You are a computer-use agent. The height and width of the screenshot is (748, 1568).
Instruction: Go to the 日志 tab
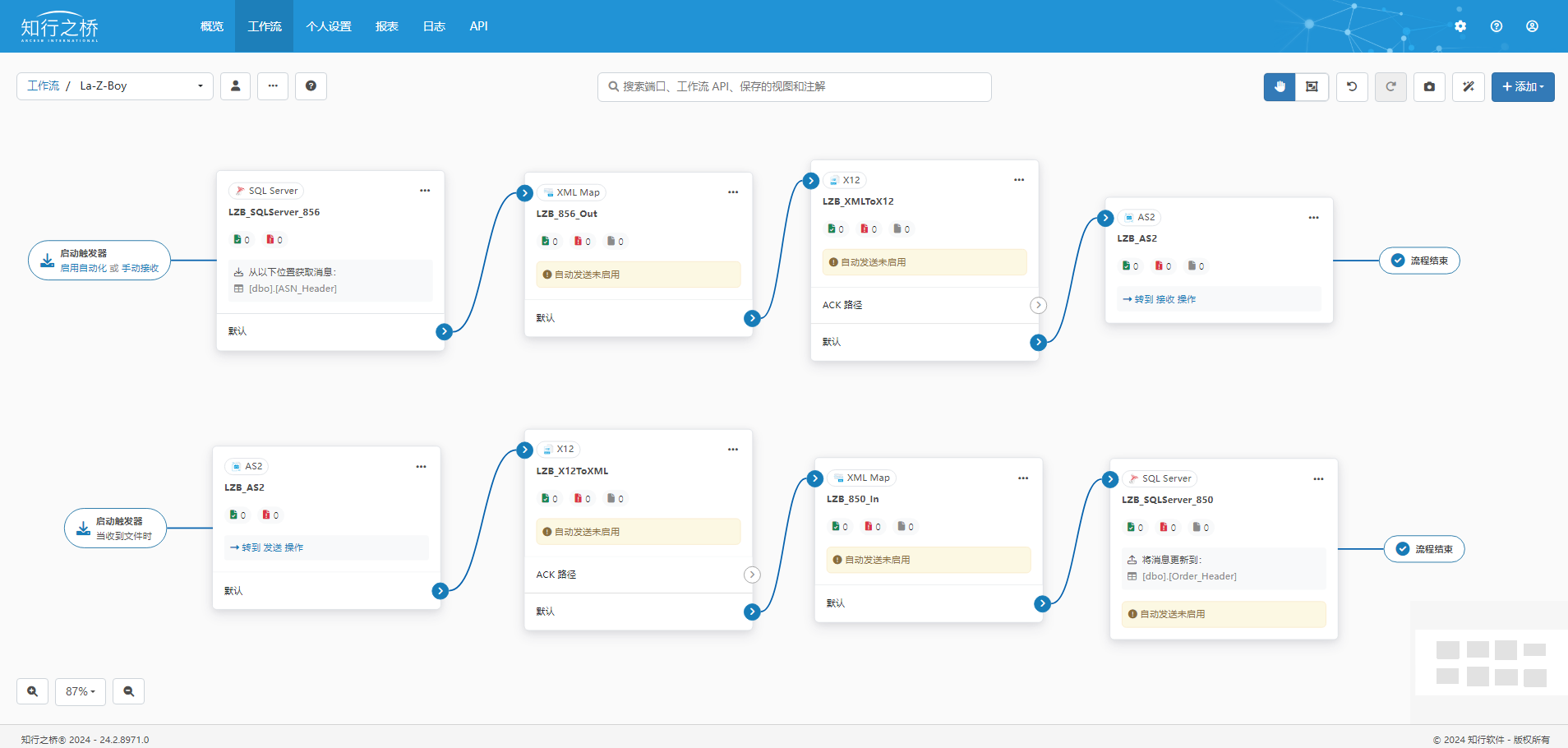click(434, 26)
